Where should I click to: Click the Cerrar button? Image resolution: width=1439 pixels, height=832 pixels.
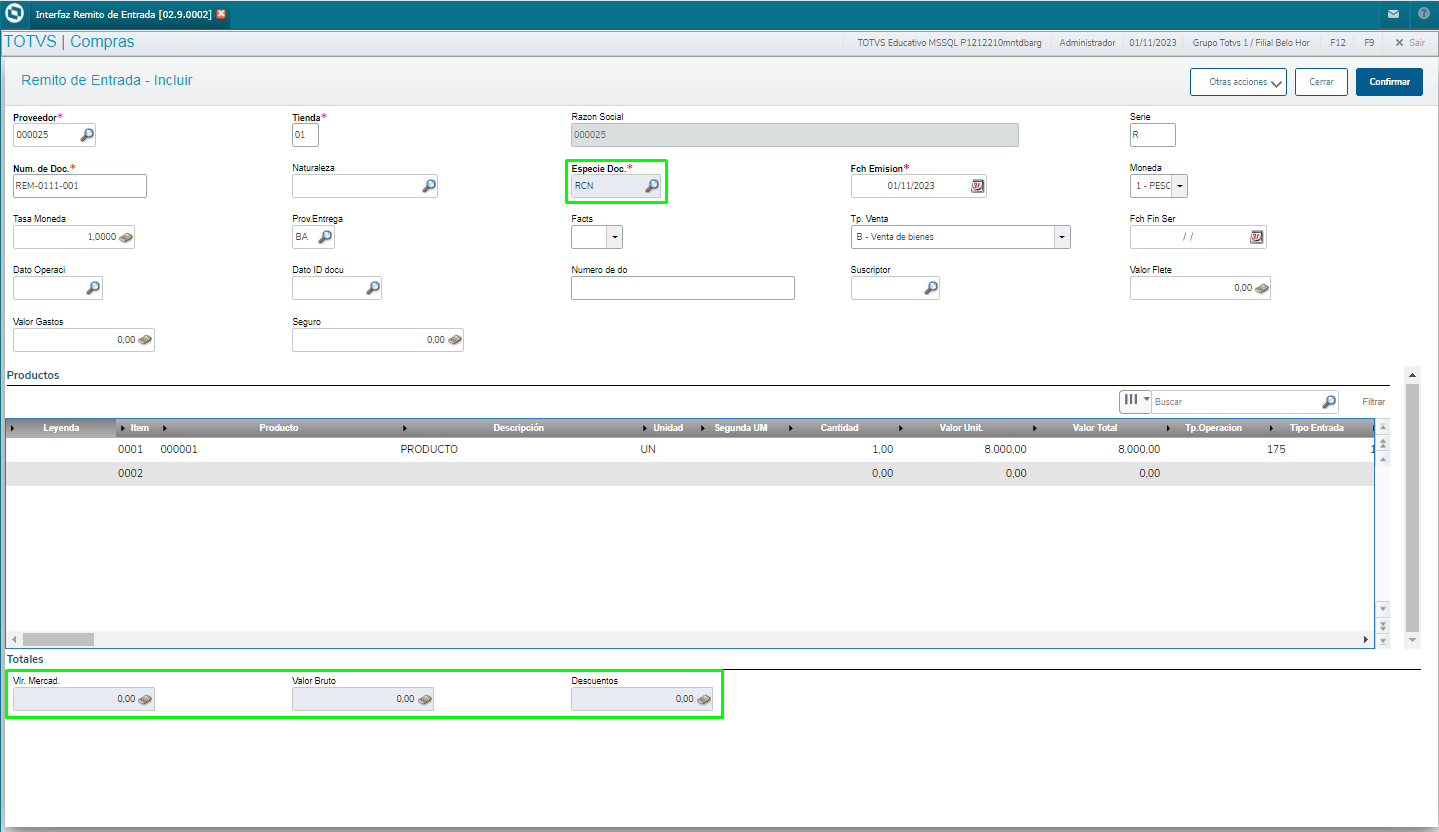click(1321, 82)
